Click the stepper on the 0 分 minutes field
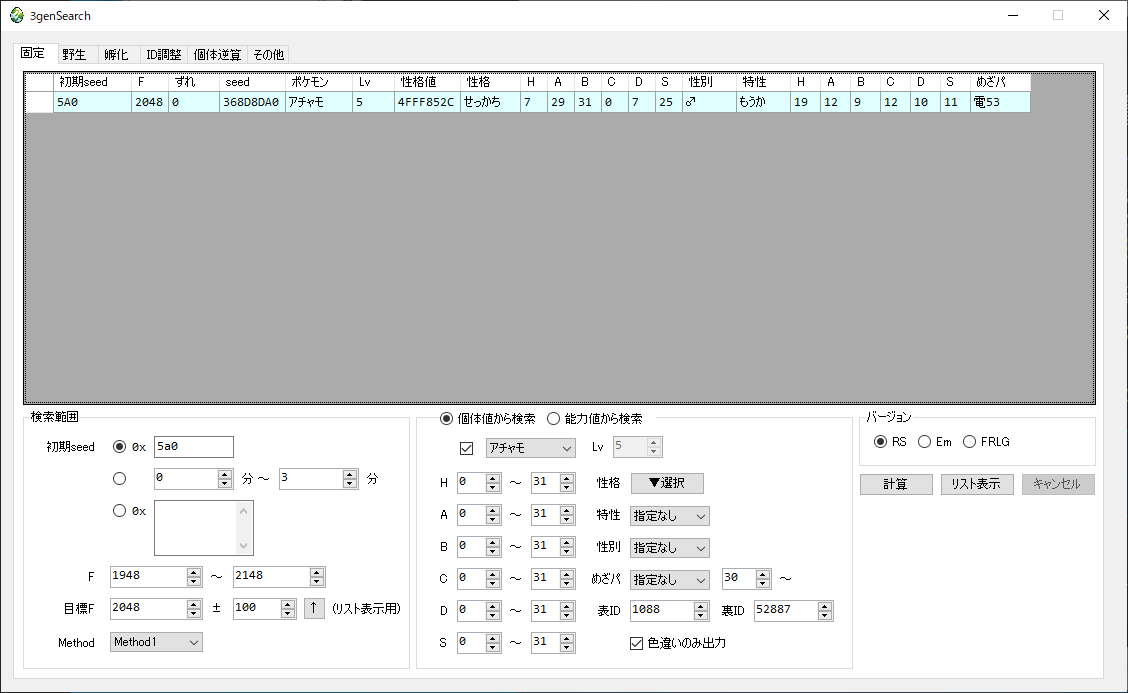 click(225, 479)
